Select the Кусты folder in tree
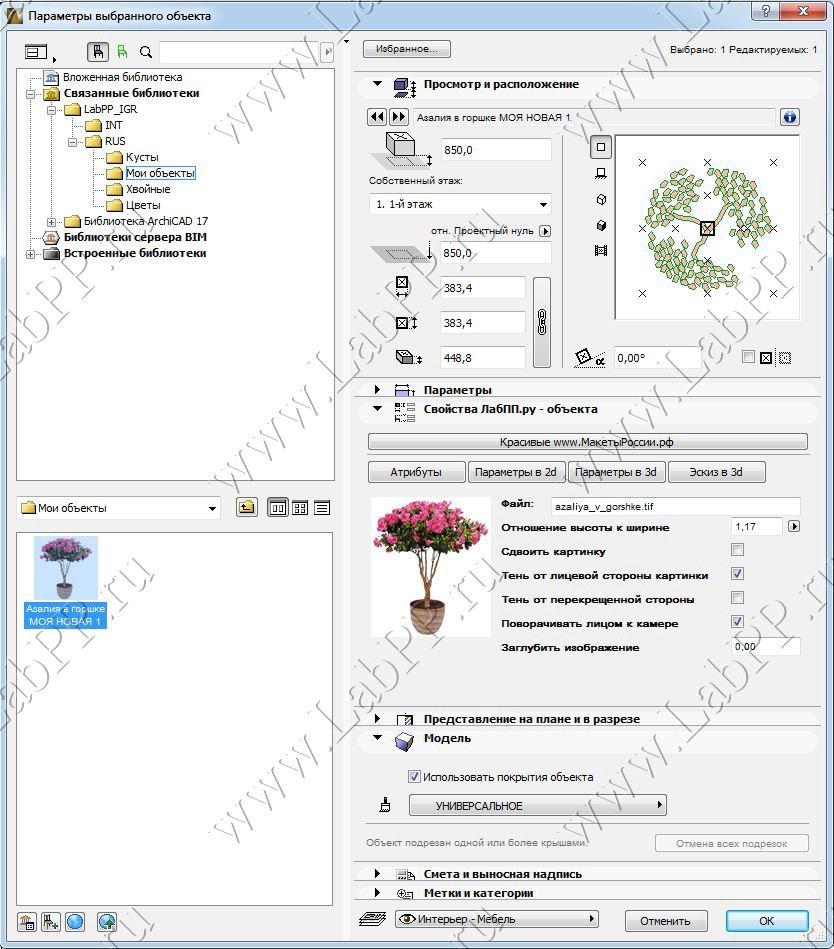 point(142,157)
